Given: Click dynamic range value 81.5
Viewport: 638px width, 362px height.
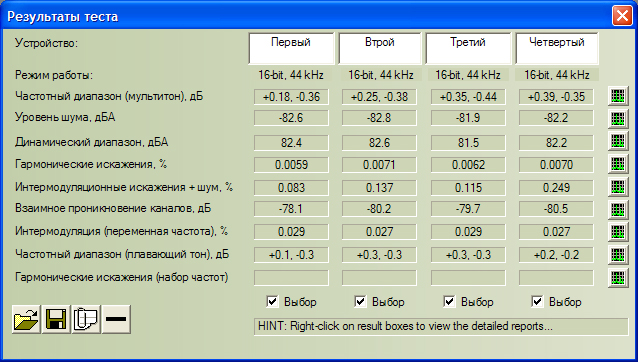Looking at the screenshot, I should [x=468, y=143].
